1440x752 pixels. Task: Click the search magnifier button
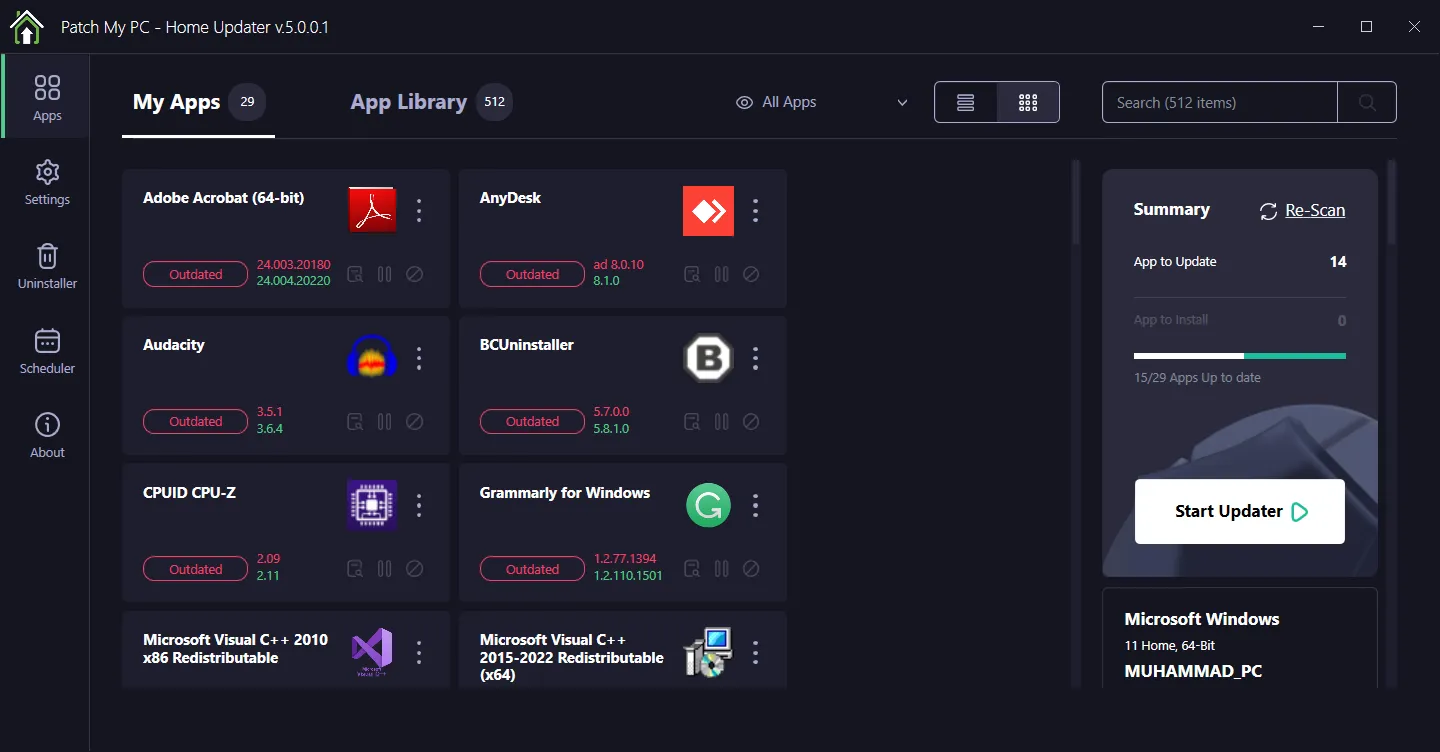[1367, 102]
